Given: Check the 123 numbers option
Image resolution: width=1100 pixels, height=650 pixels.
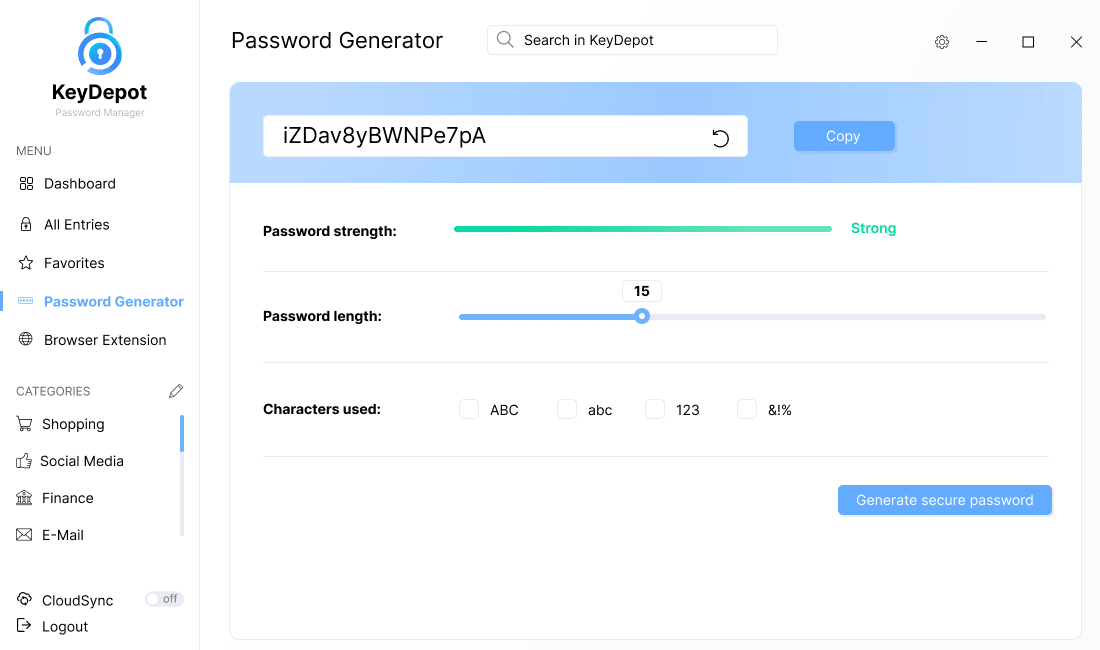Looking at the screenshot, I should [x=655, y=409].
